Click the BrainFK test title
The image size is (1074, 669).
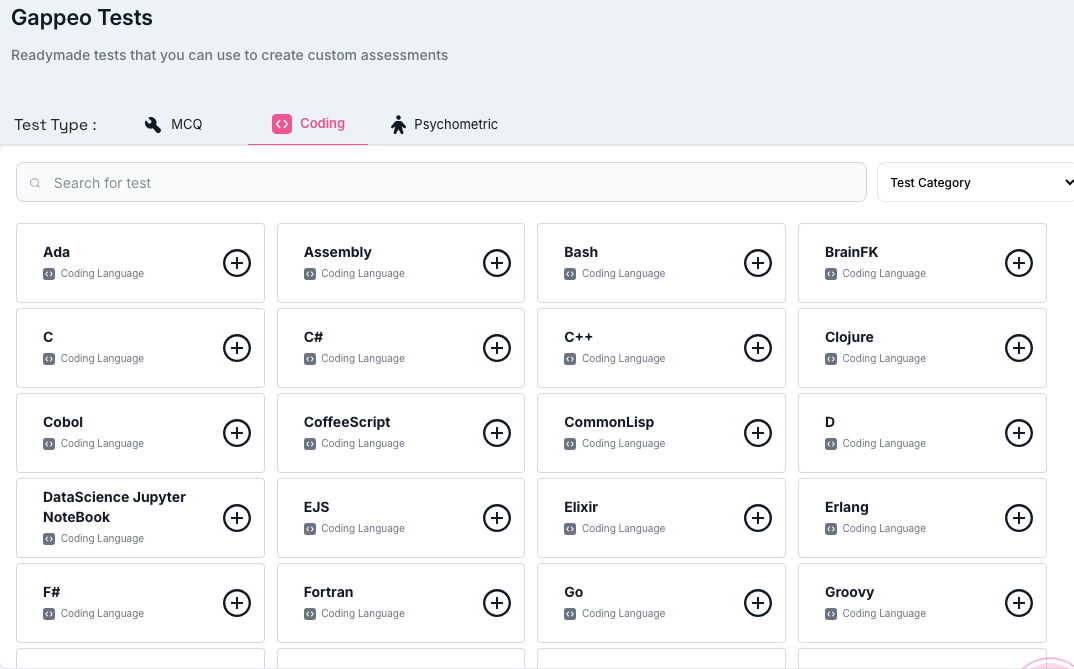click(x=851, y=252)
